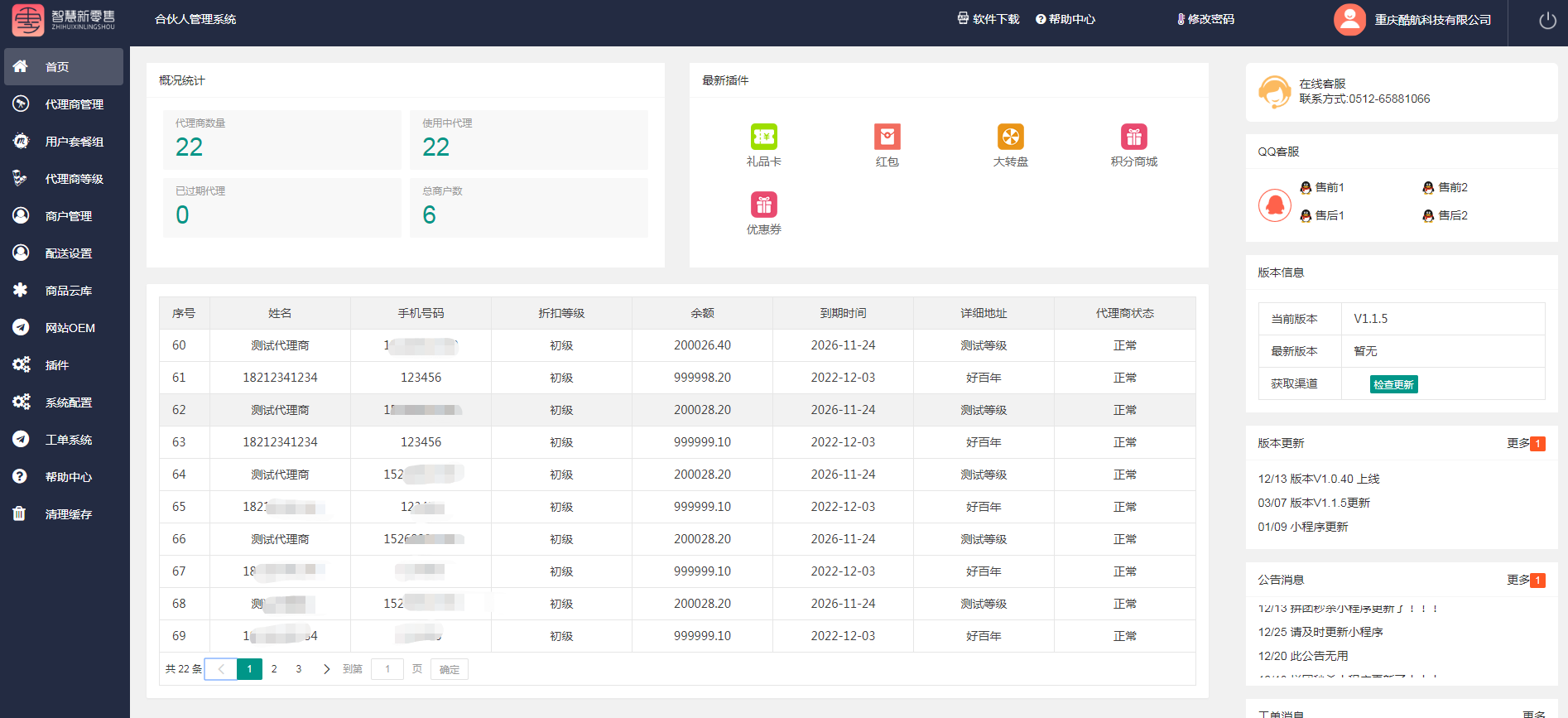The width and height of the screenshot is (1568, 718).
Task: Click the 商户管理 sidebar icon
Action: (21, 215)
